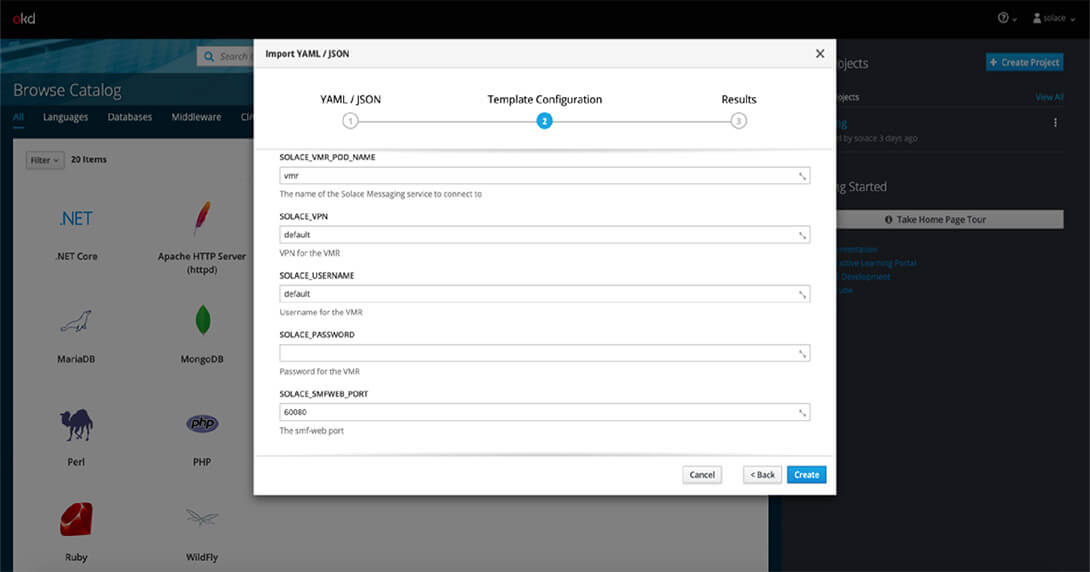Image resolution: width=1090 pixels, height=572 pixels.
Task: Expand the SOLACE_PASSWORD field resize icon
Action: pos(802,354)
